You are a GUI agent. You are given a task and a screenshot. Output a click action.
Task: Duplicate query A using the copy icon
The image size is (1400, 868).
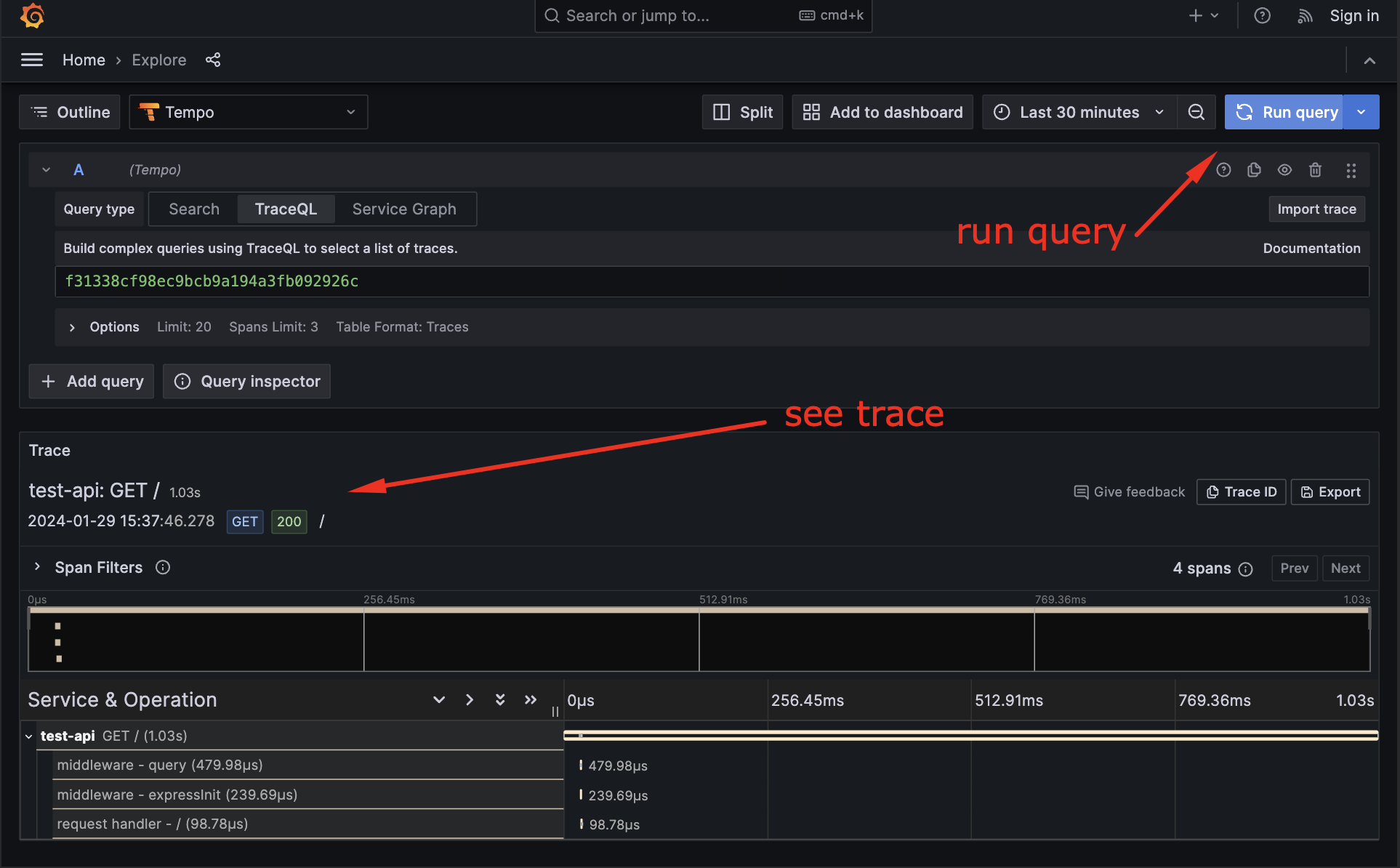[1253, 169]
